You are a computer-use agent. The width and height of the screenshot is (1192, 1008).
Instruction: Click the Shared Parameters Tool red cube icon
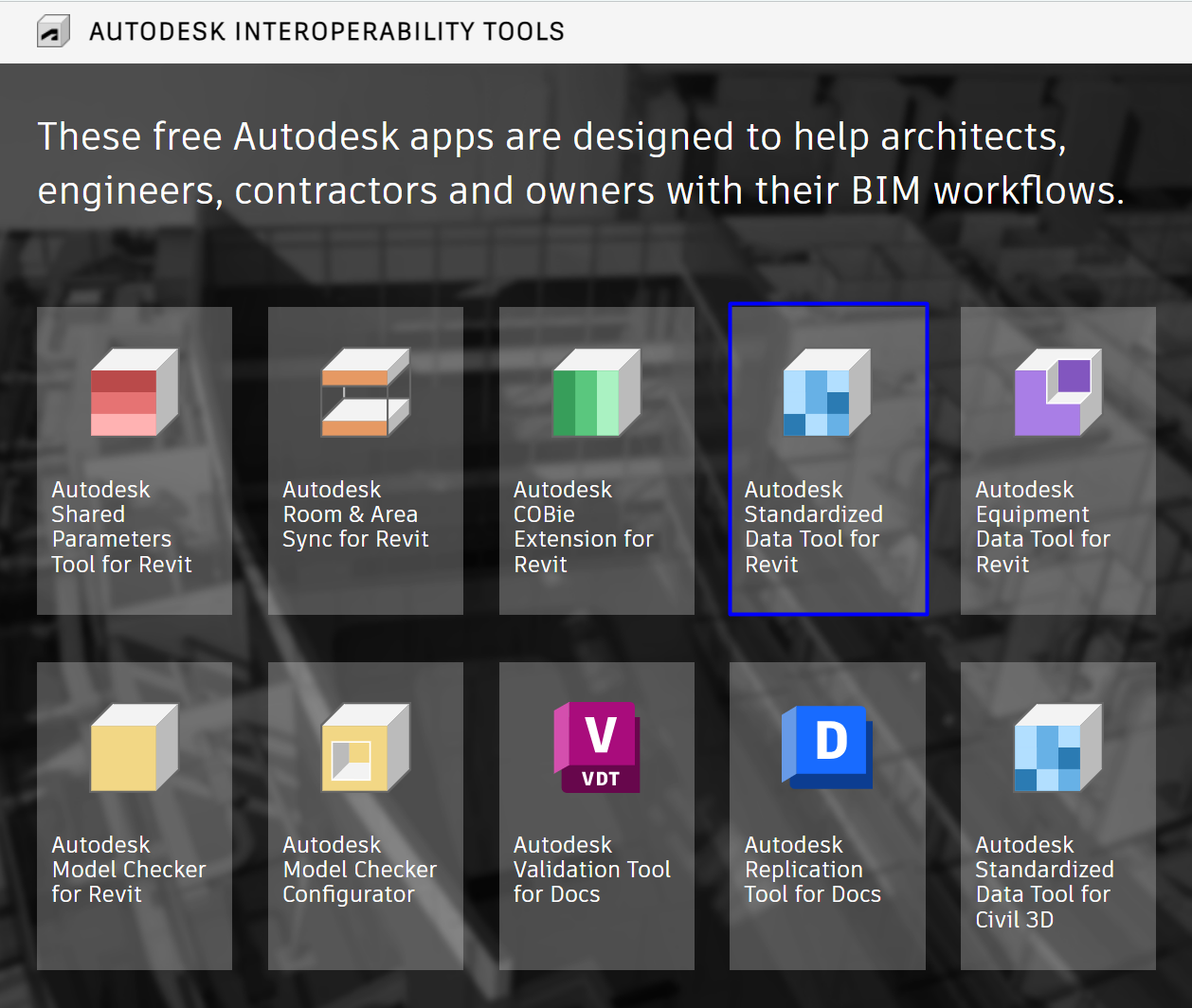(x=135, y=392)
